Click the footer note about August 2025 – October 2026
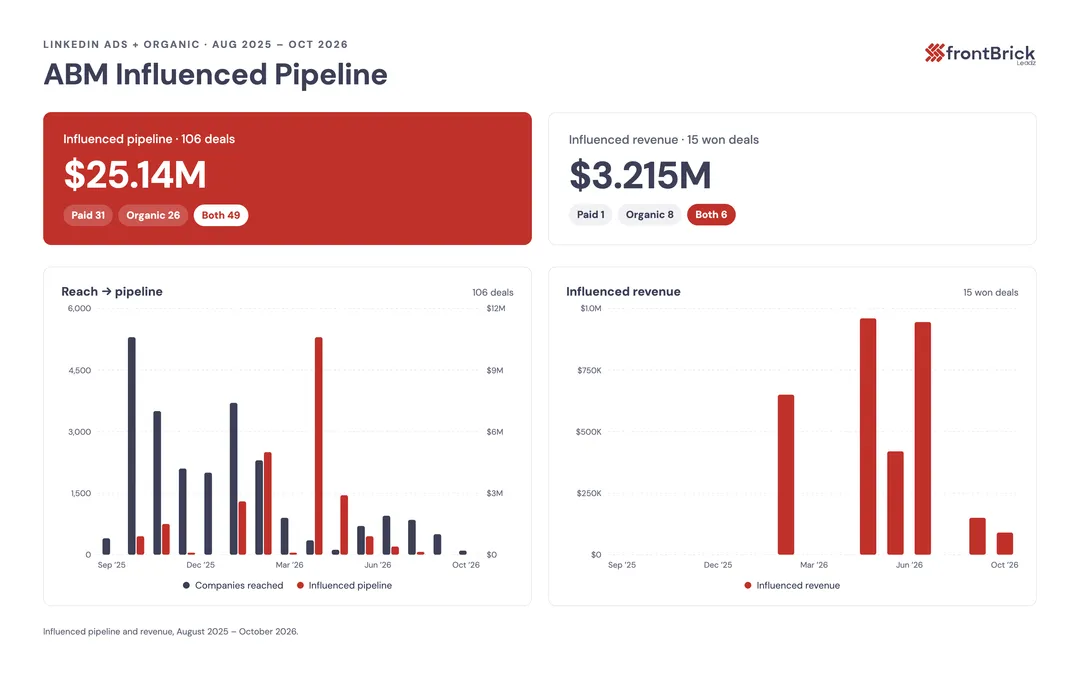The image size is (1080, 675). pos(171,632)
